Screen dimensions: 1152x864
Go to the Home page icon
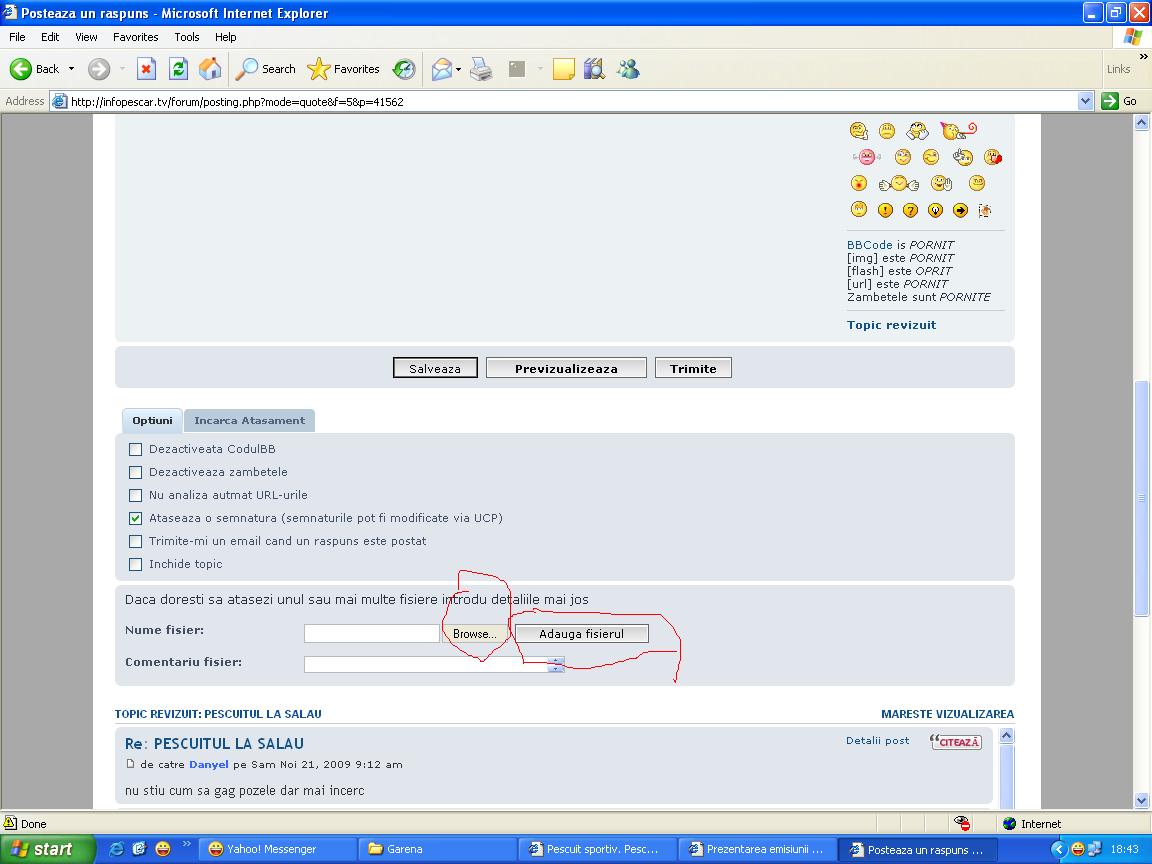click(x=210, y=69)
